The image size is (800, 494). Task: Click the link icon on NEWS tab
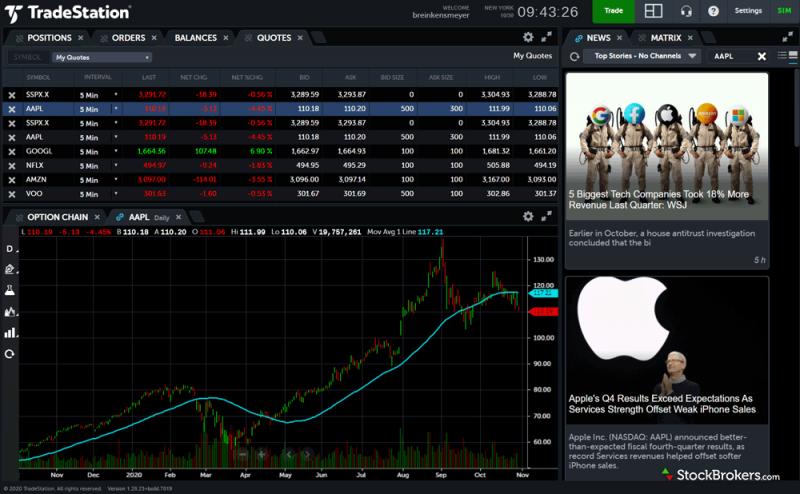[579, 38]
